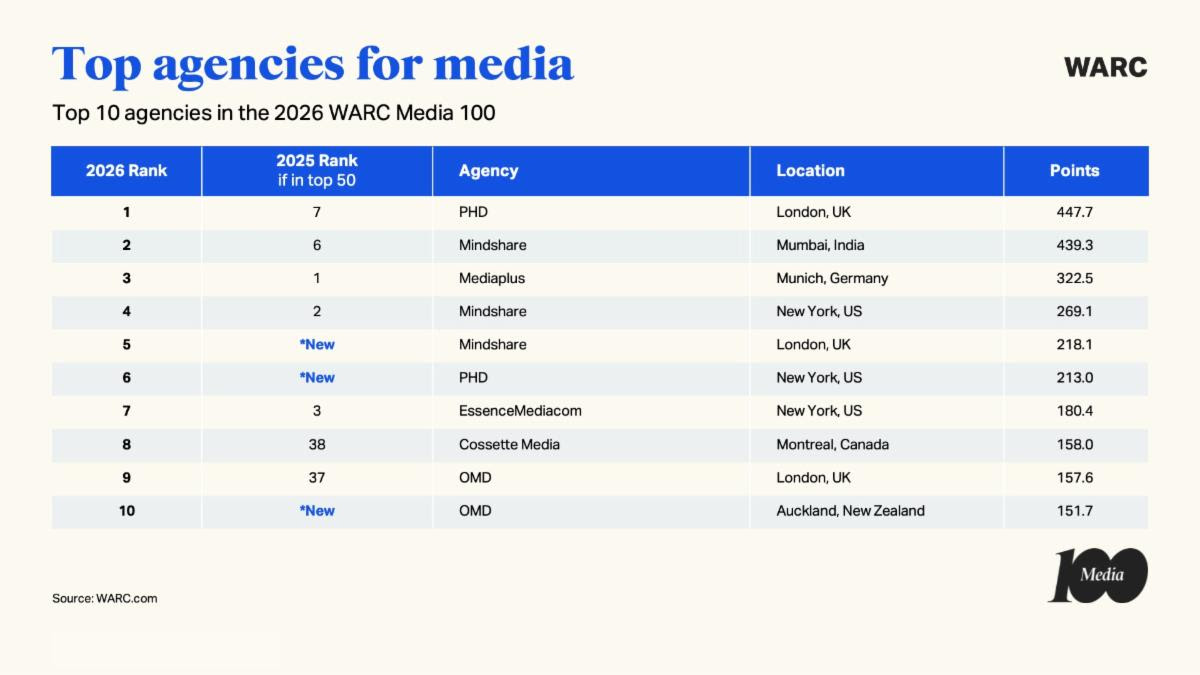Select the blue *New marker for rank 10
1200x675 pixels.
[x=316, y=510]
